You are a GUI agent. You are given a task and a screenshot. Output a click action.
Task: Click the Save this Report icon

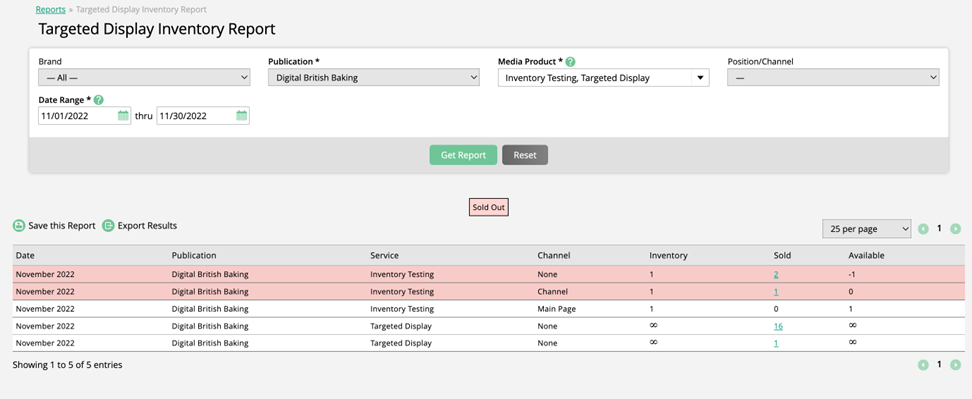(x=19, y=226)
